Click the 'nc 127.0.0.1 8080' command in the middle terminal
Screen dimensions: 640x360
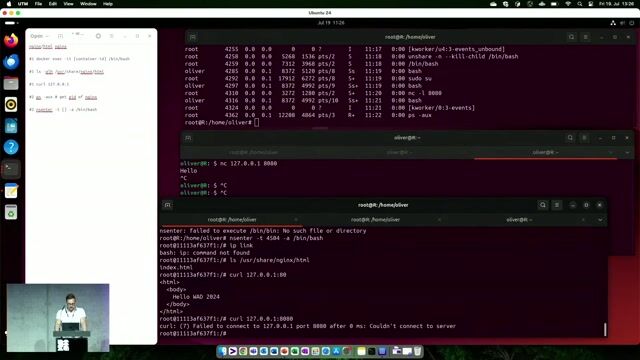(x=248, y=163)
